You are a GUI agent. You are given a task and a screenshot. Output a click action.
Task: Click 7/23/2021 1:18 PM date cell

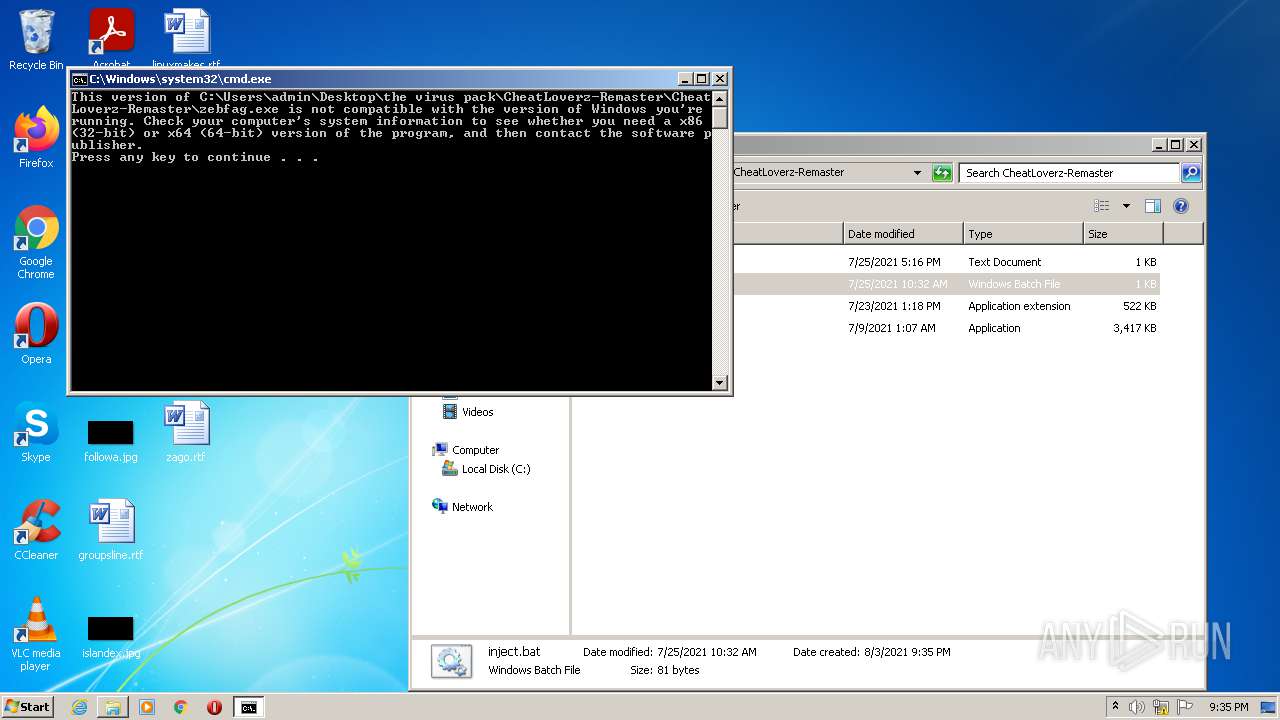894,306
